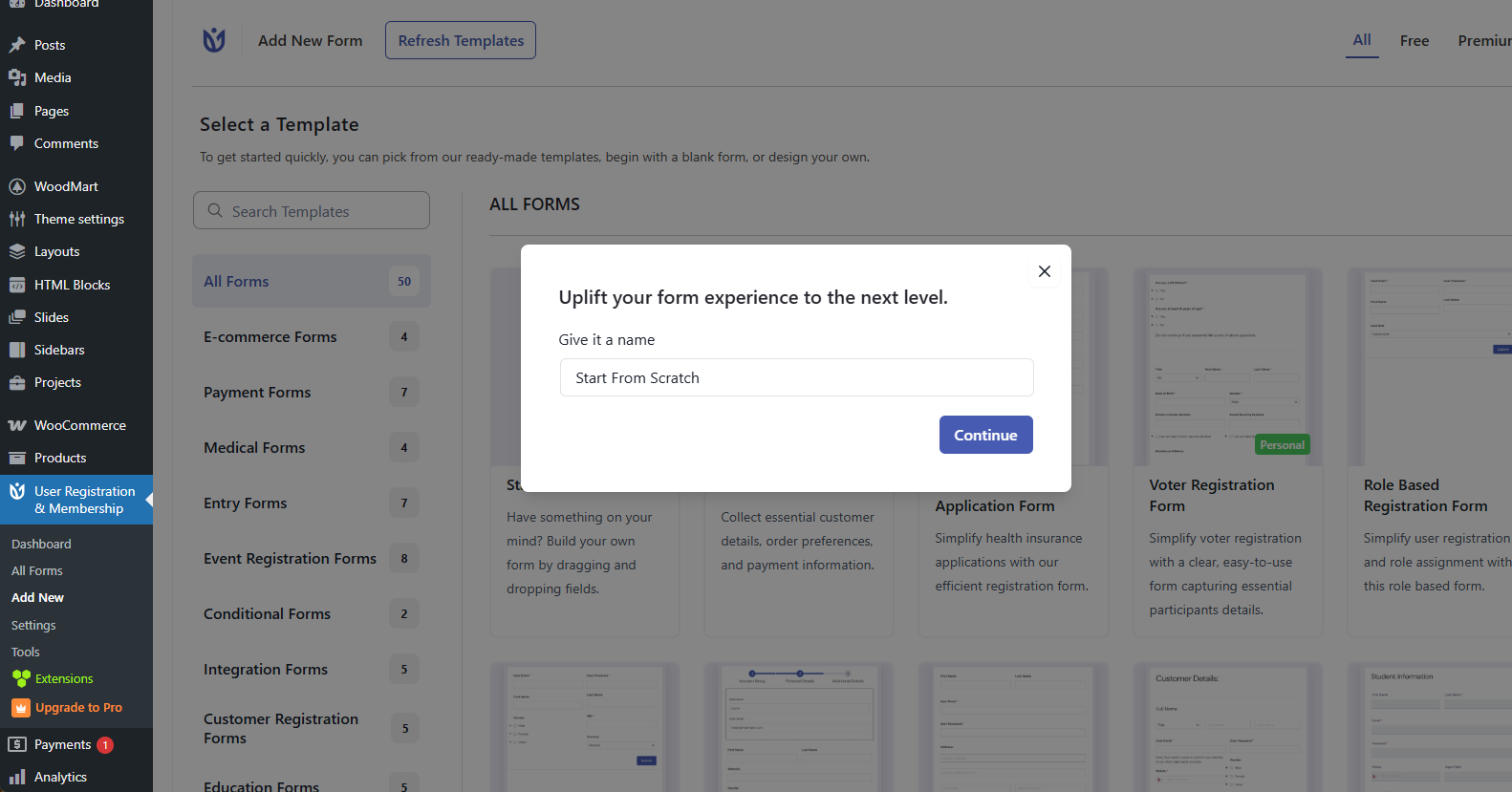
Task: Open Theme settings sliders icon
Action: coord(17,219)
